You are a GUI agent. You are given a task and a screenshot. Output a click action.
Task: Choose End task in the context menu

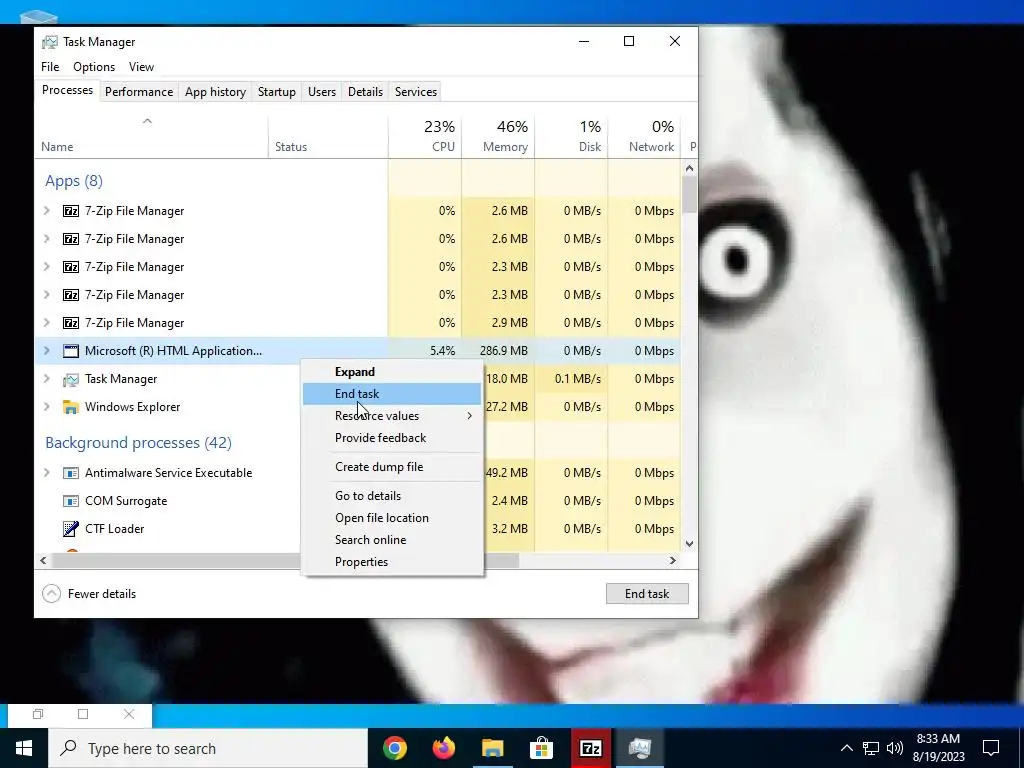click(x=392, y=394)
